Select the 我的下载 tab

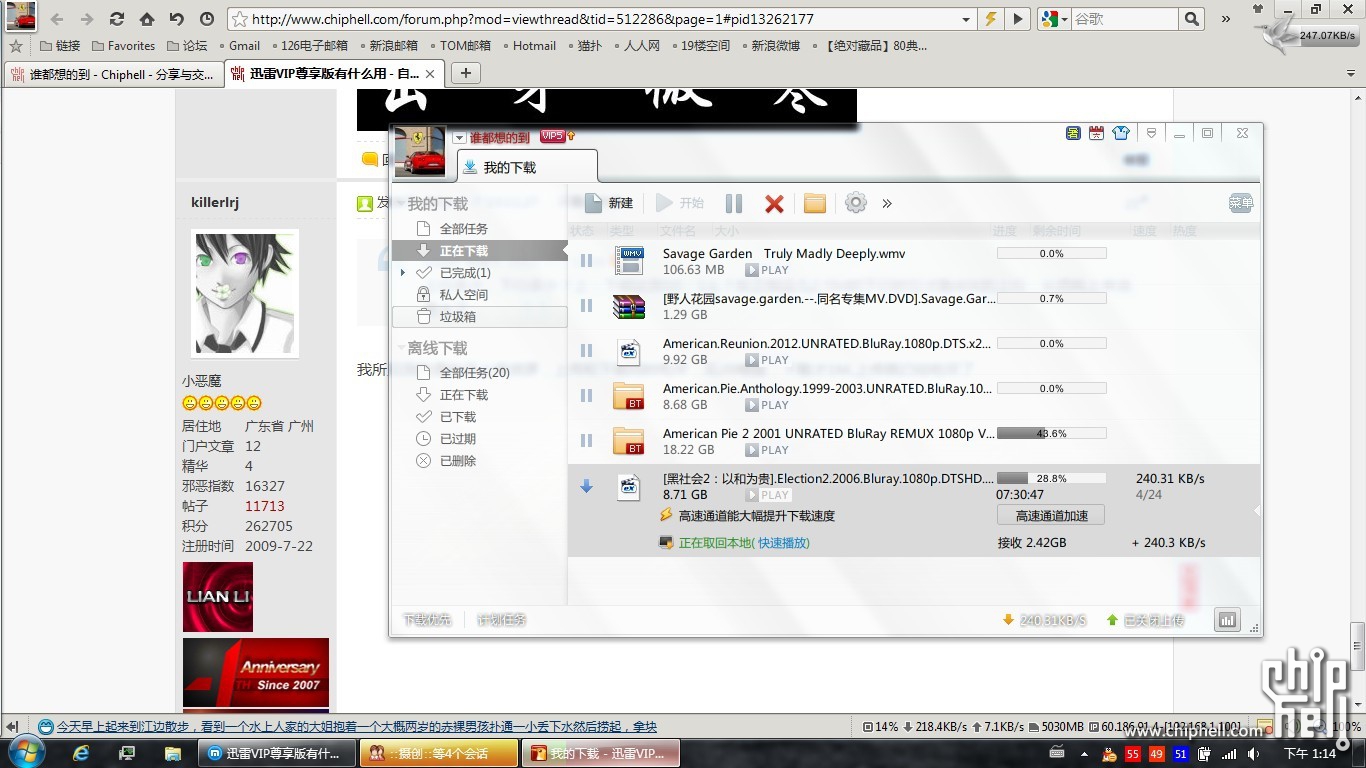[x=527, y=167]
